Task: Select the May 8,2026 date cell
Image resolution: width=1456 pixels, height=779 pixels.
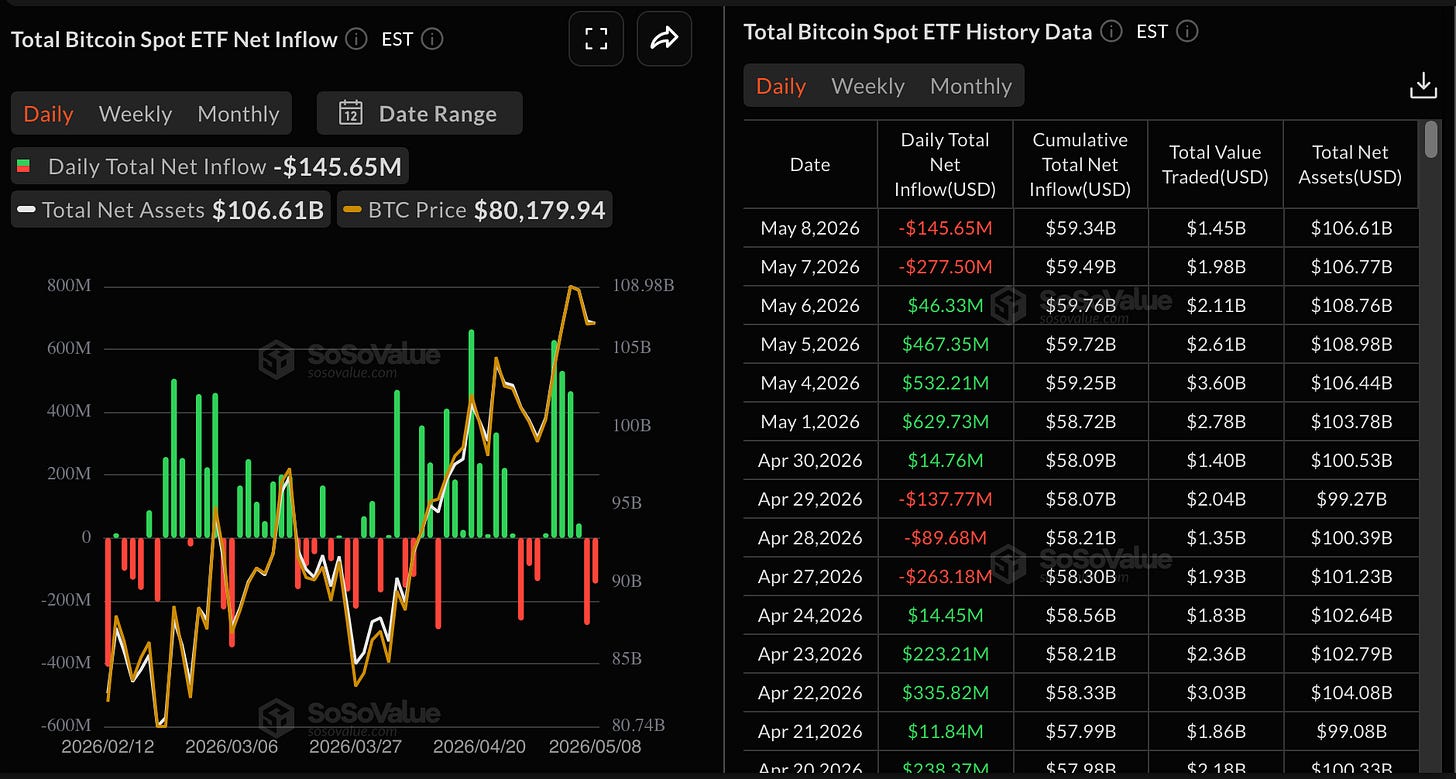Action: pyautogui.click(x=810, y=228)
